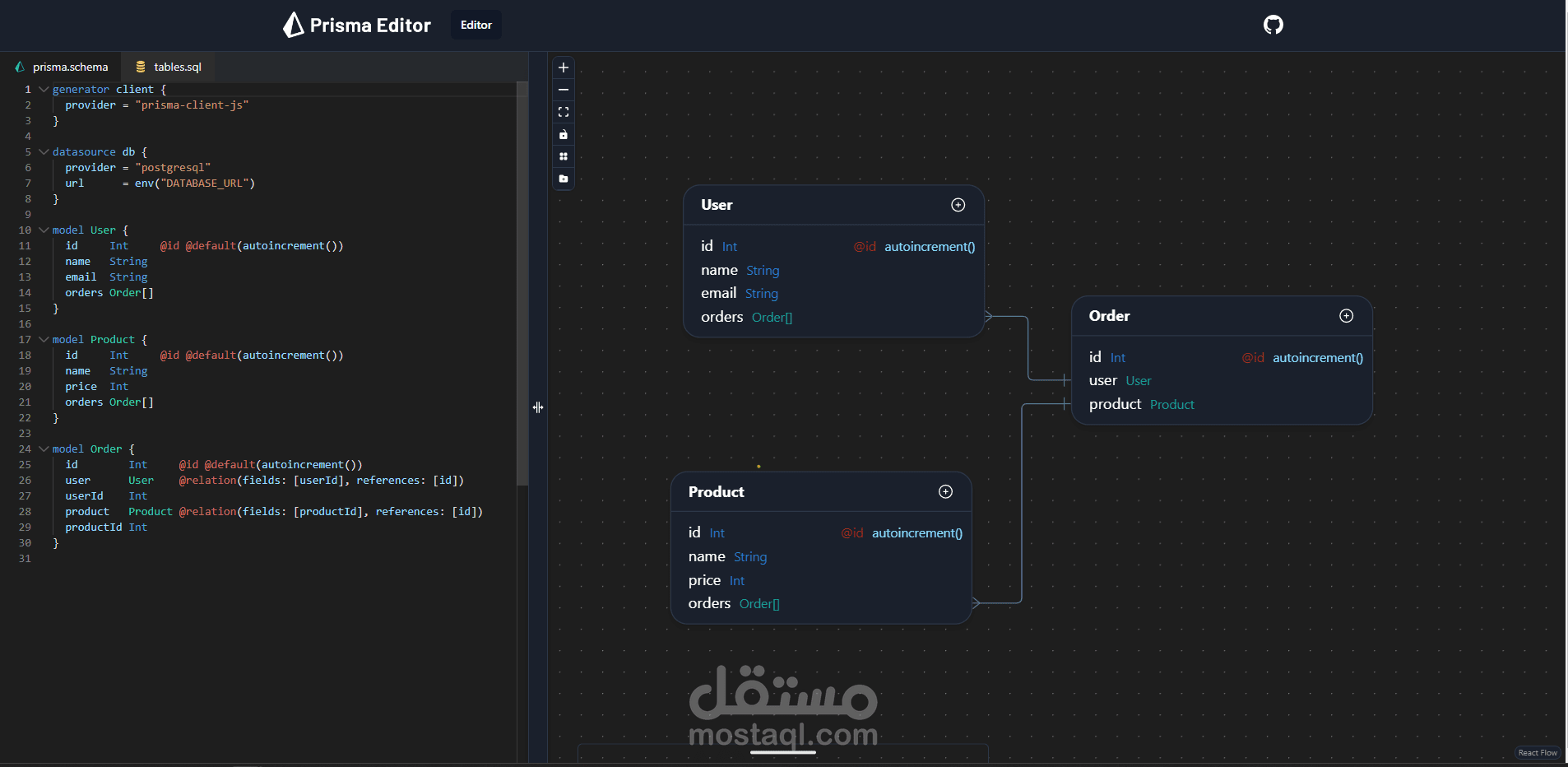This screenshot has width=1568, height=767.
Task: Toggle the canvas interactivity lock
Action: (x=564, y=134)
